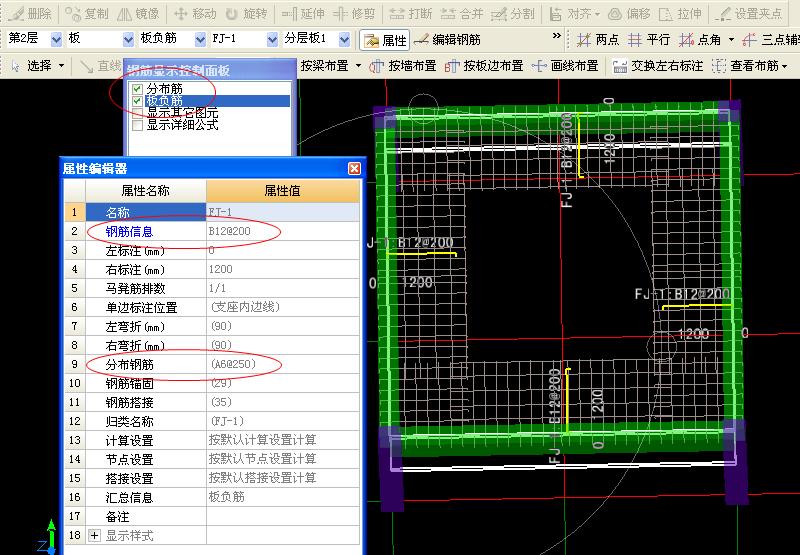Screen dimensions: 800x555
Task: Choose 按板边布置 place by slab edge
Action: click(484, 66)
